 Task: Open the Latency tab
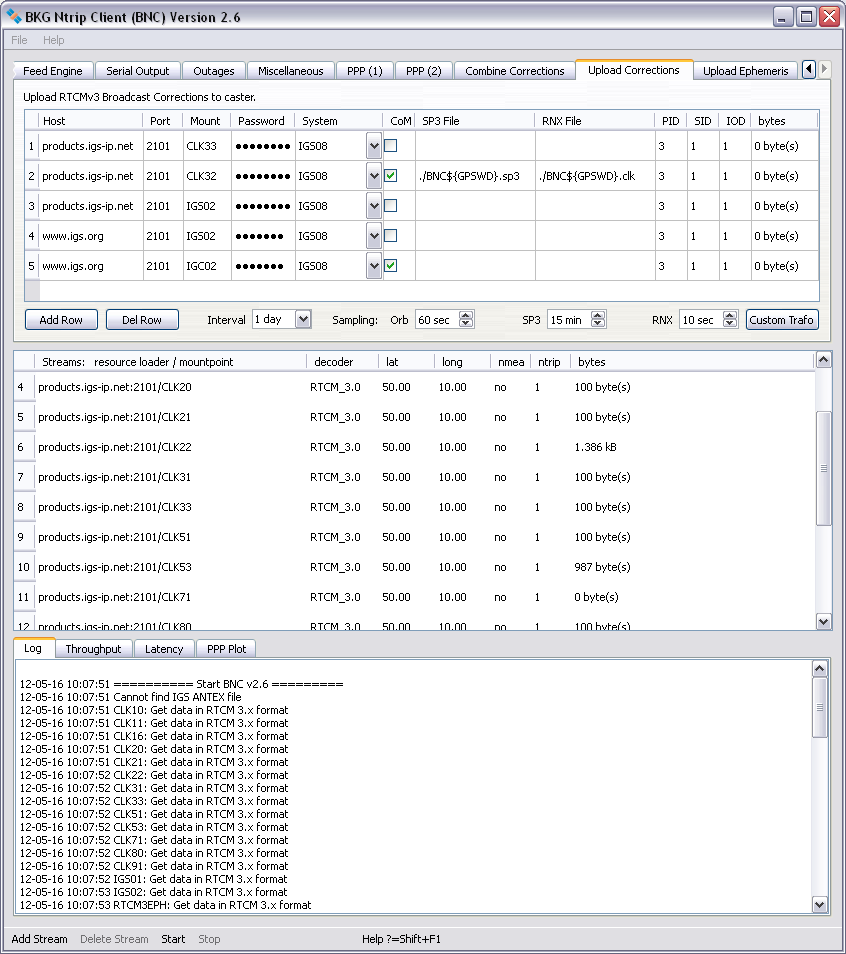[x=164, y=649]
